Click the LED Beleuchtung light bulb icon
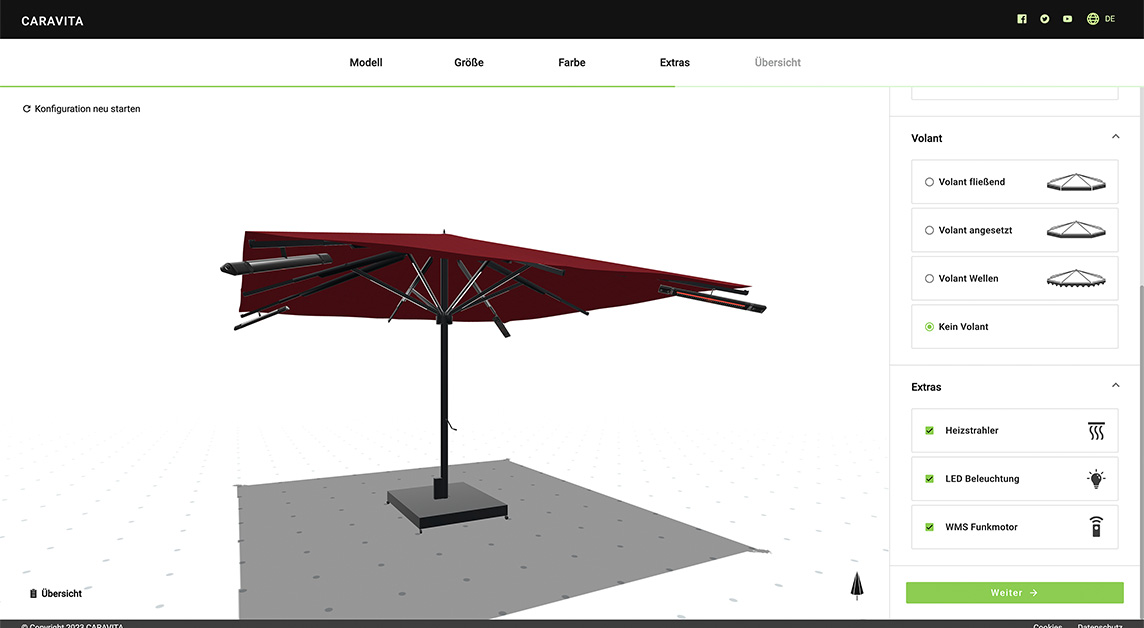Image resolution: width=1144 pixels, height=628 pixels. pyautogui.click(x=1096, y=478)
